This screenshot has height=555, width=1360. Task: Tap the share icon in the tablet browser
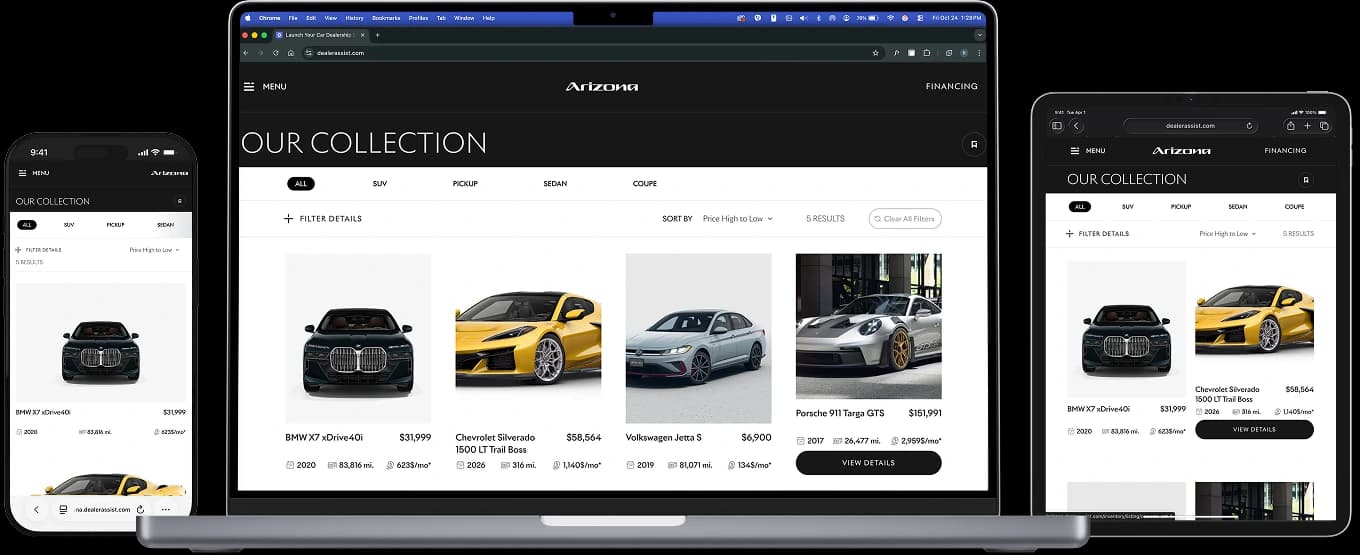pyautogui.click(x=1290, y=126)
